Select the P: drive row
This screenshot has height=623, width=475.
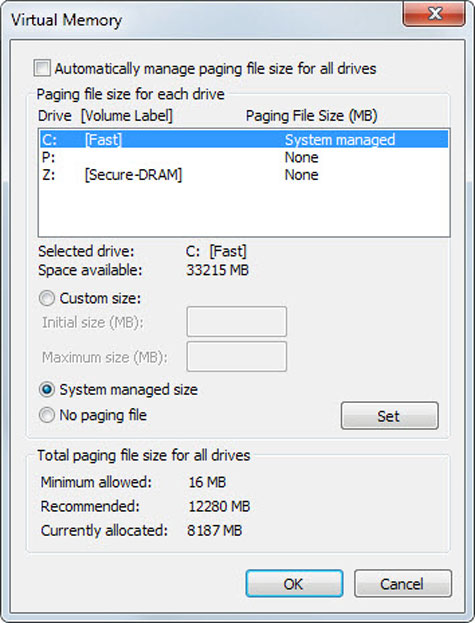244,157
